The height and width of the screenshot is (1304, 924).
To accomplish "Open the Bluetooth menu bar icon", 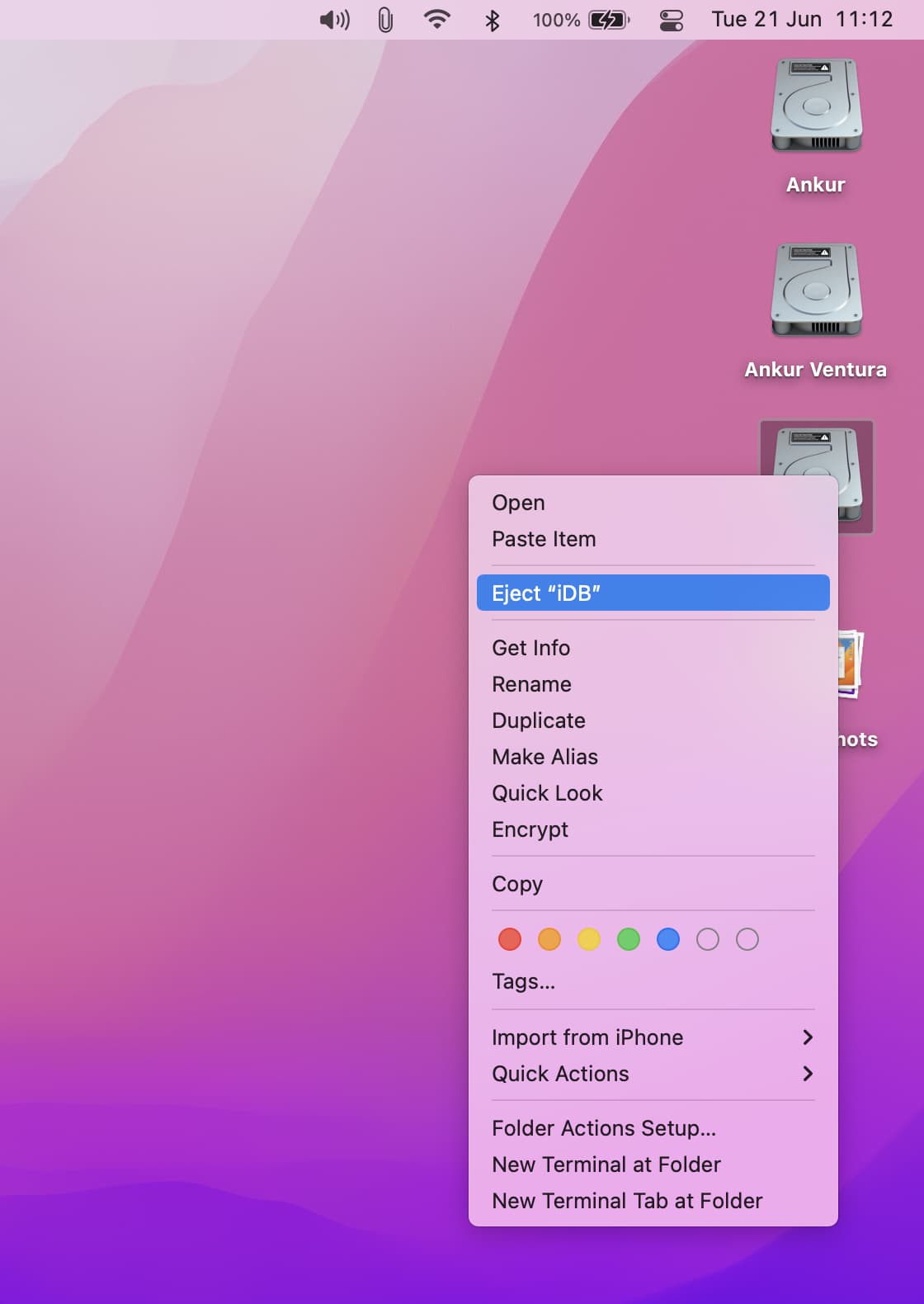I will (492, 20).
